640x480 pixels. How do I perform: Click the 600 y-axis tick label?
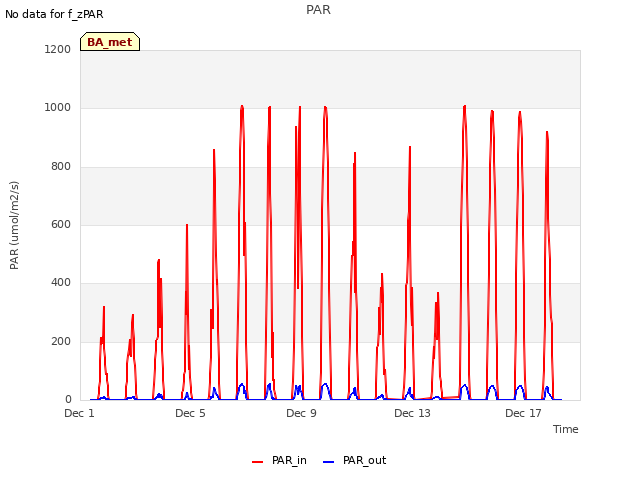tap(61, 224)
